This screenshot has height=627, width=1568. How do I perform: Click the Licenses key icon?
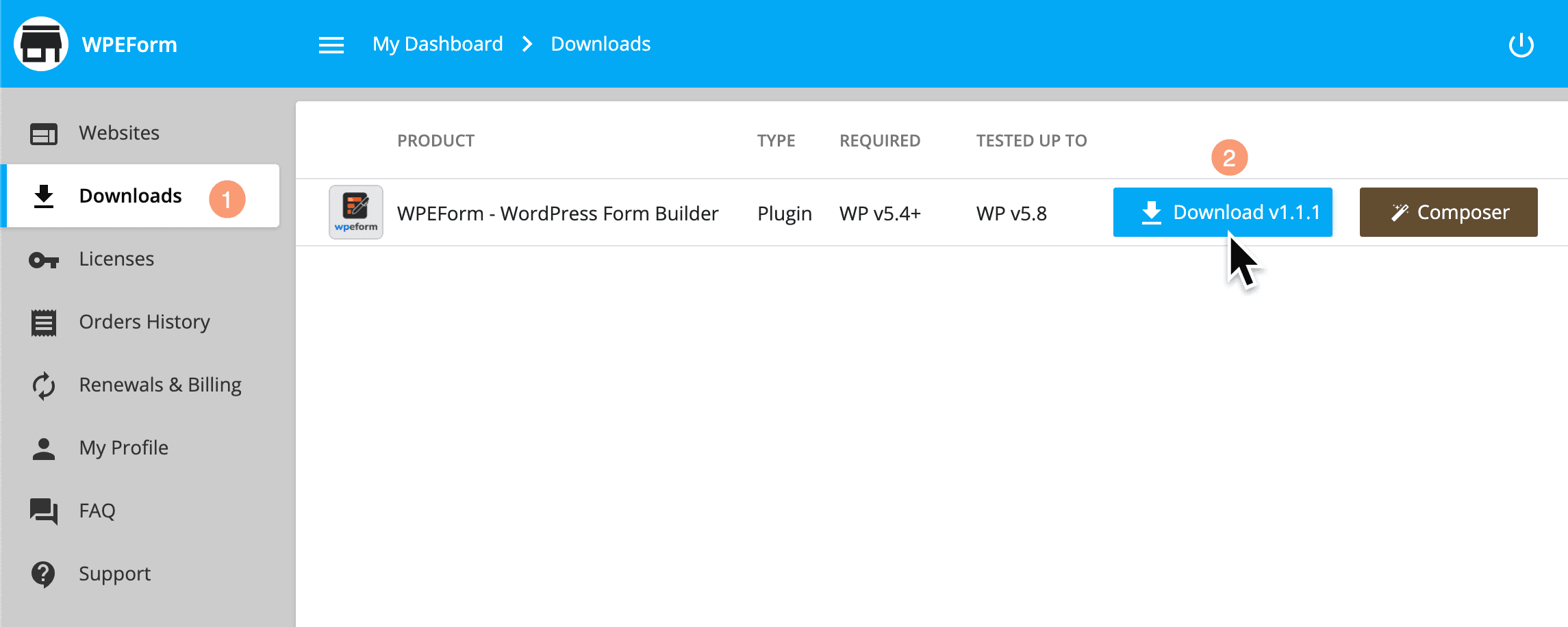point(44,260)
